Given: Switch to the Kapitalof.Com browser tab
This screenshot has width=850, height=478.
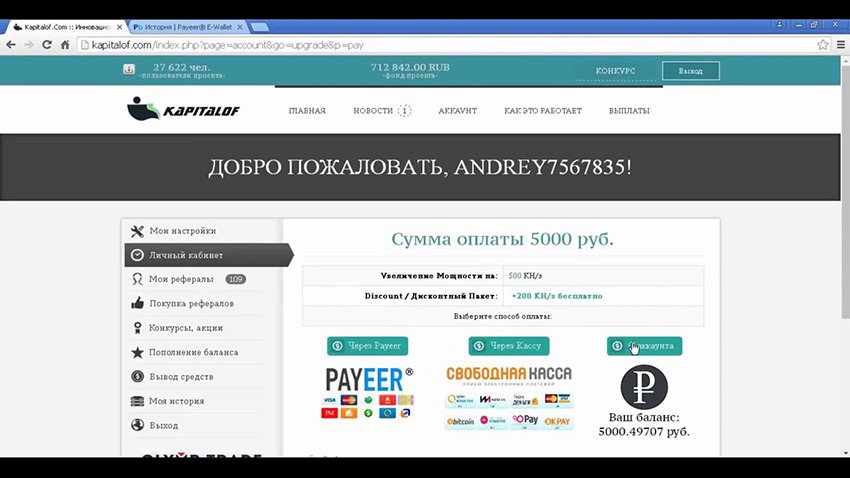Looking at the screenshot, I should [65, 27].
